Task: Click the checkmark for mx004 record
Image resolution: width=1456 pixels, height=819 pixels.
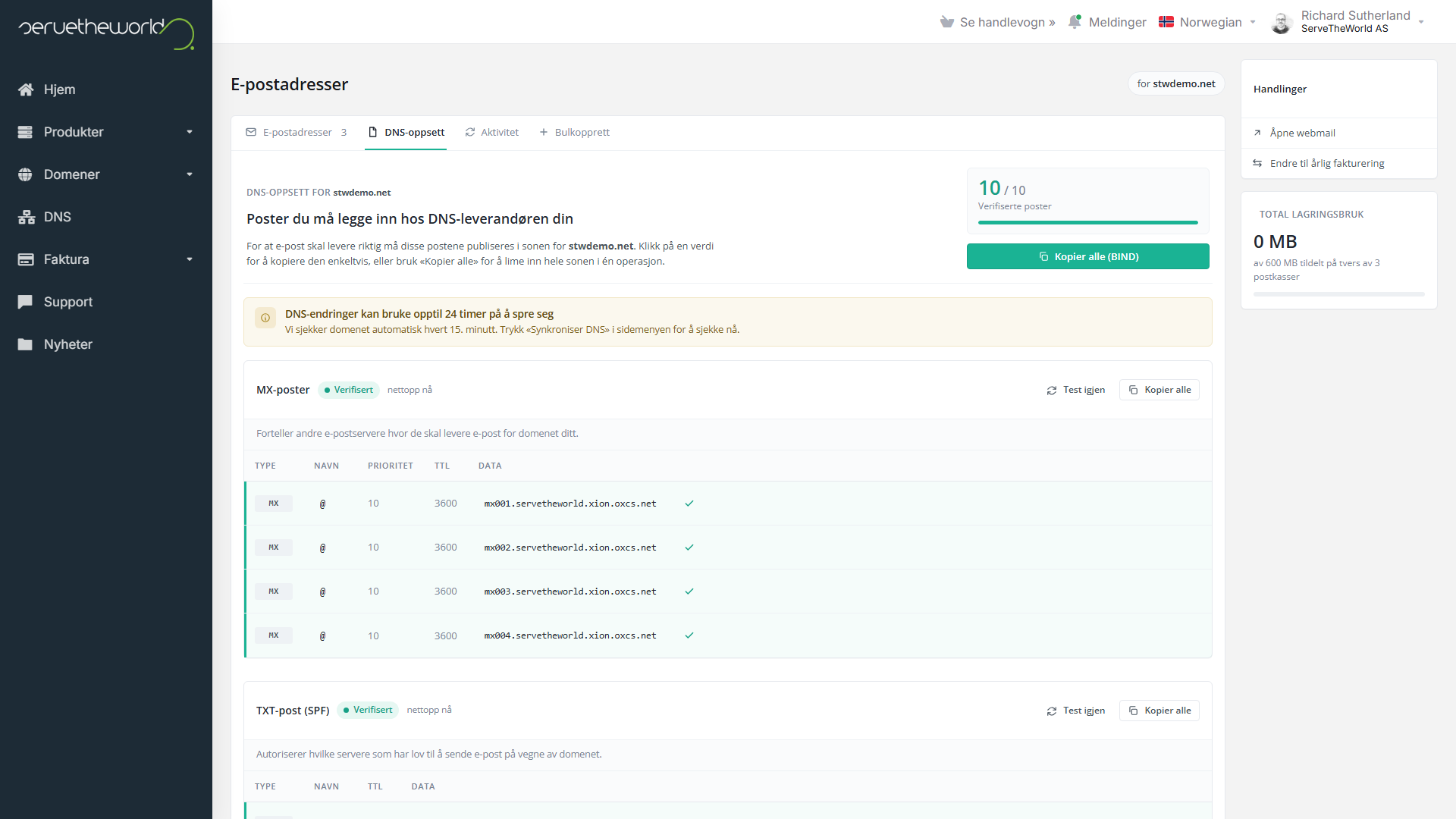Action: click(689, 635)
